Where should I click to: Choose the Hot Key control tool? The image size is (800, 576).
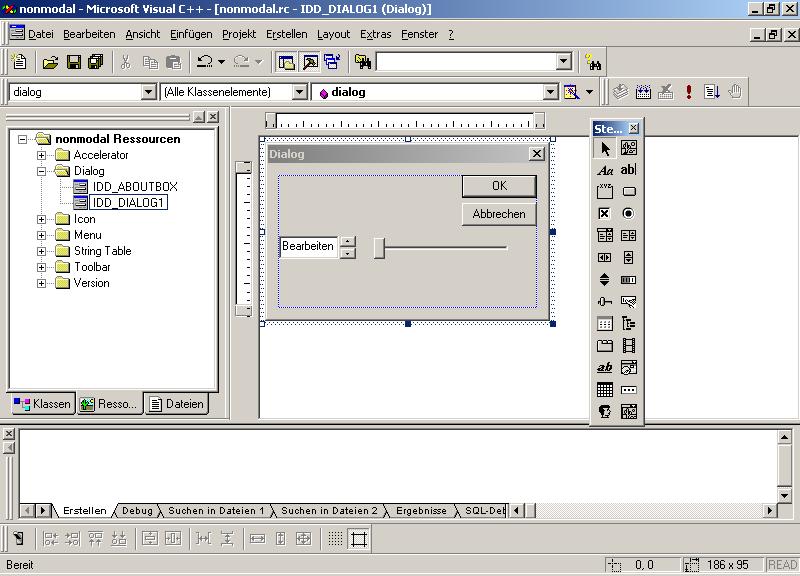[629, 302]
